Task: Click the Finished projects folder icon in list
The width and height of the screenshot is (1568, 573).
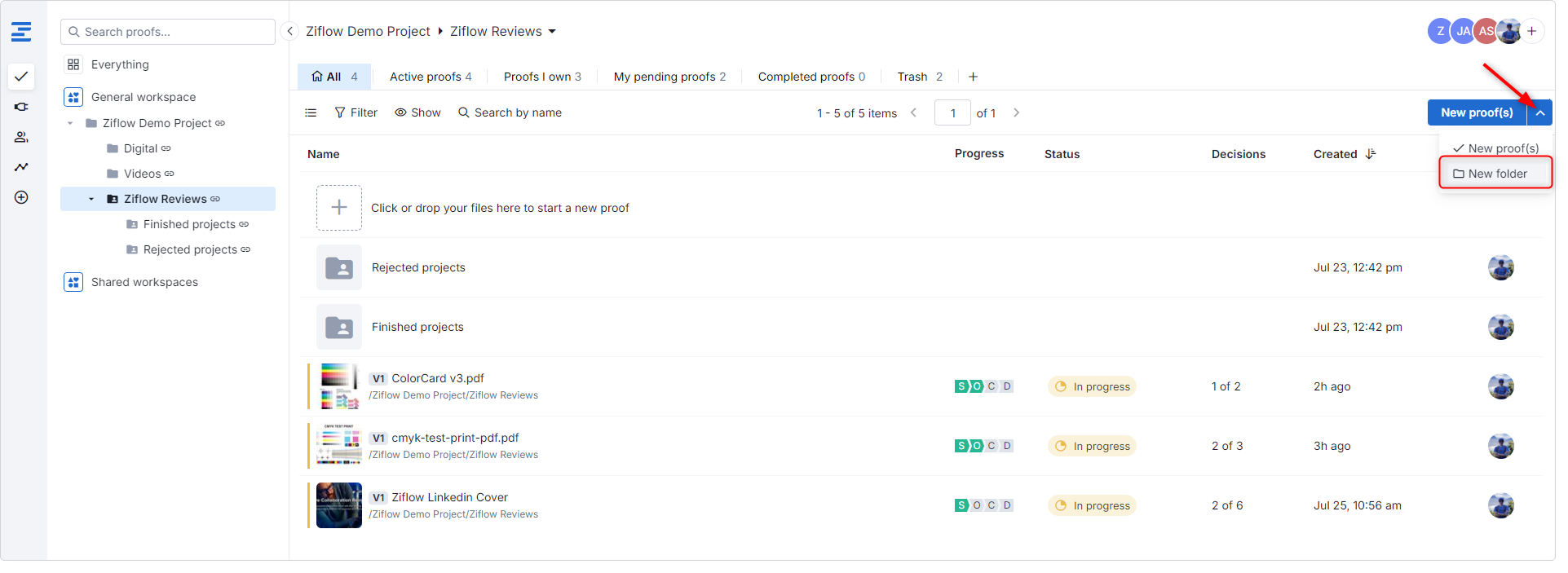Action: coord(339,327)
